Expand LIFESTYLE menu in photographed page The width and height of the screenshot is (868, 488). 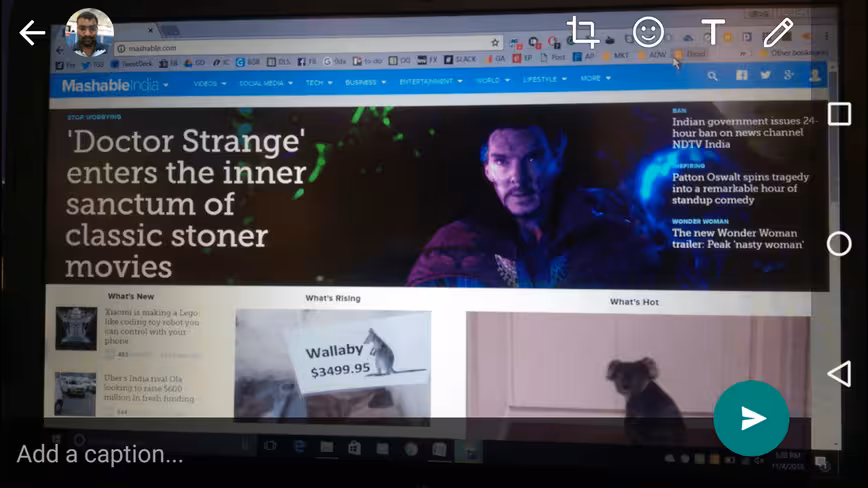tap(545, 79)
